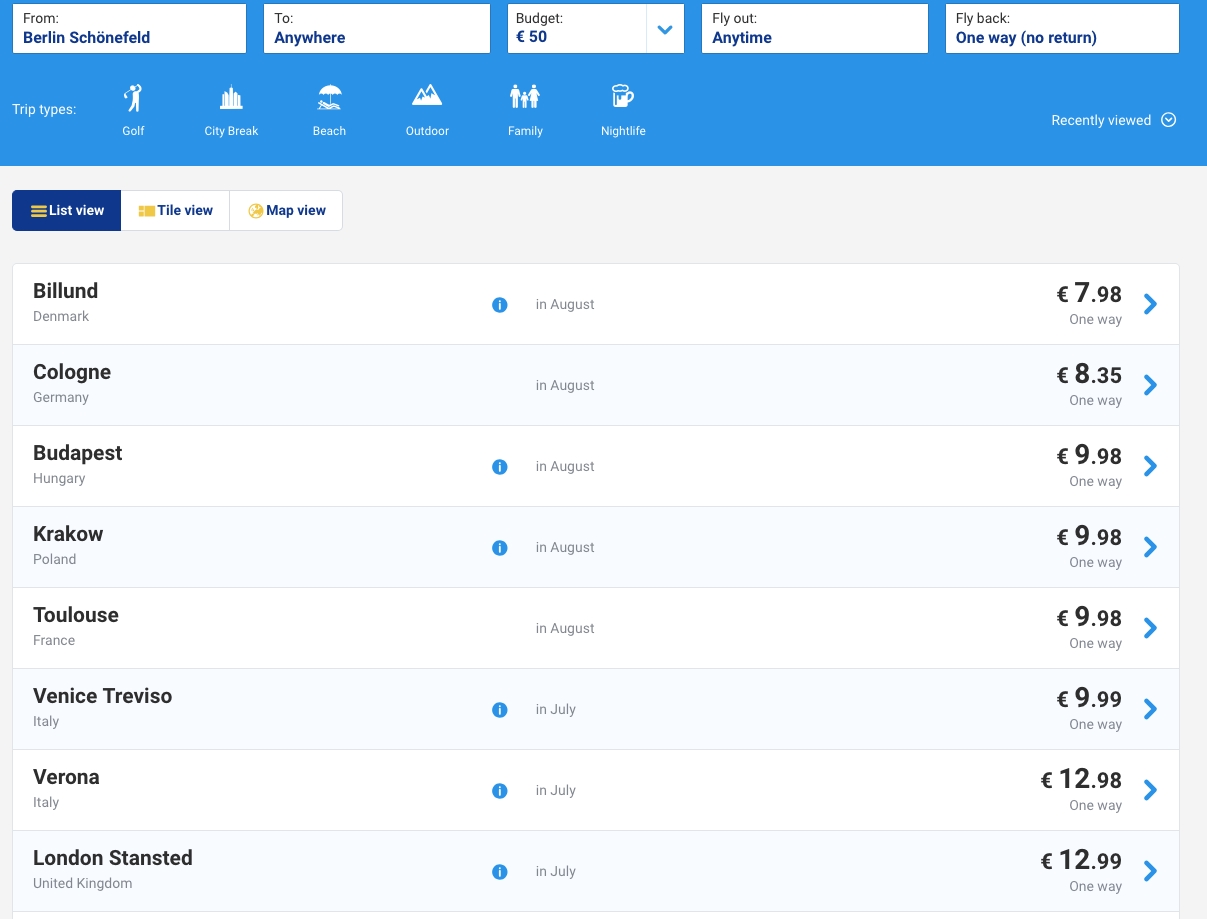Choose the Family trip type icon

(525, 96)
